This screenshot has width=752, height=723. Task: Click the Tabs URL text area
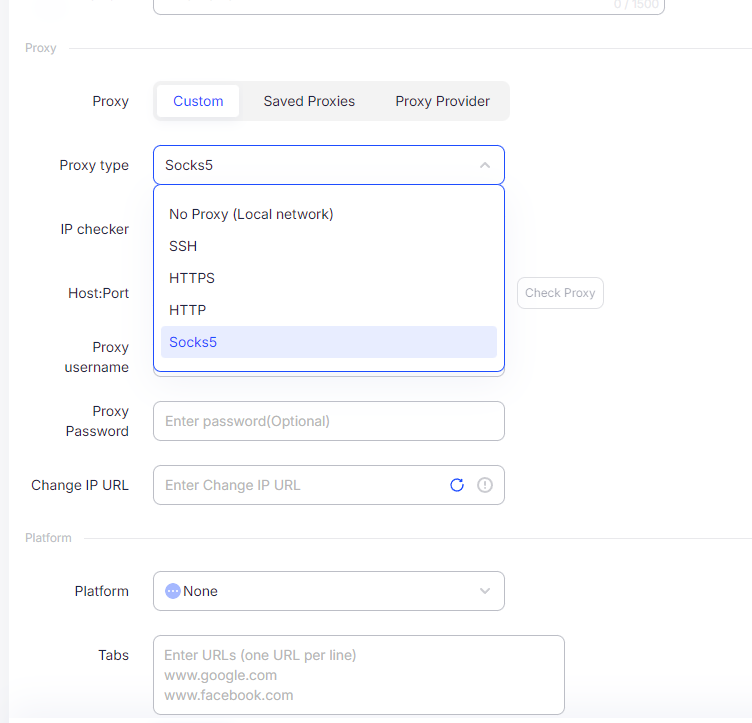pyautogui.click(x=358, y=675)
